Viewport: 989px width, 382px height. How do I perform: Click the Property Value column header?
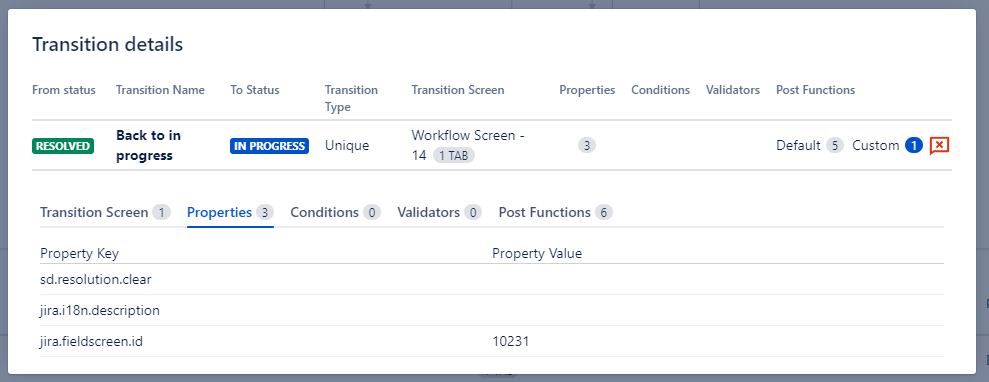(537, 253)
